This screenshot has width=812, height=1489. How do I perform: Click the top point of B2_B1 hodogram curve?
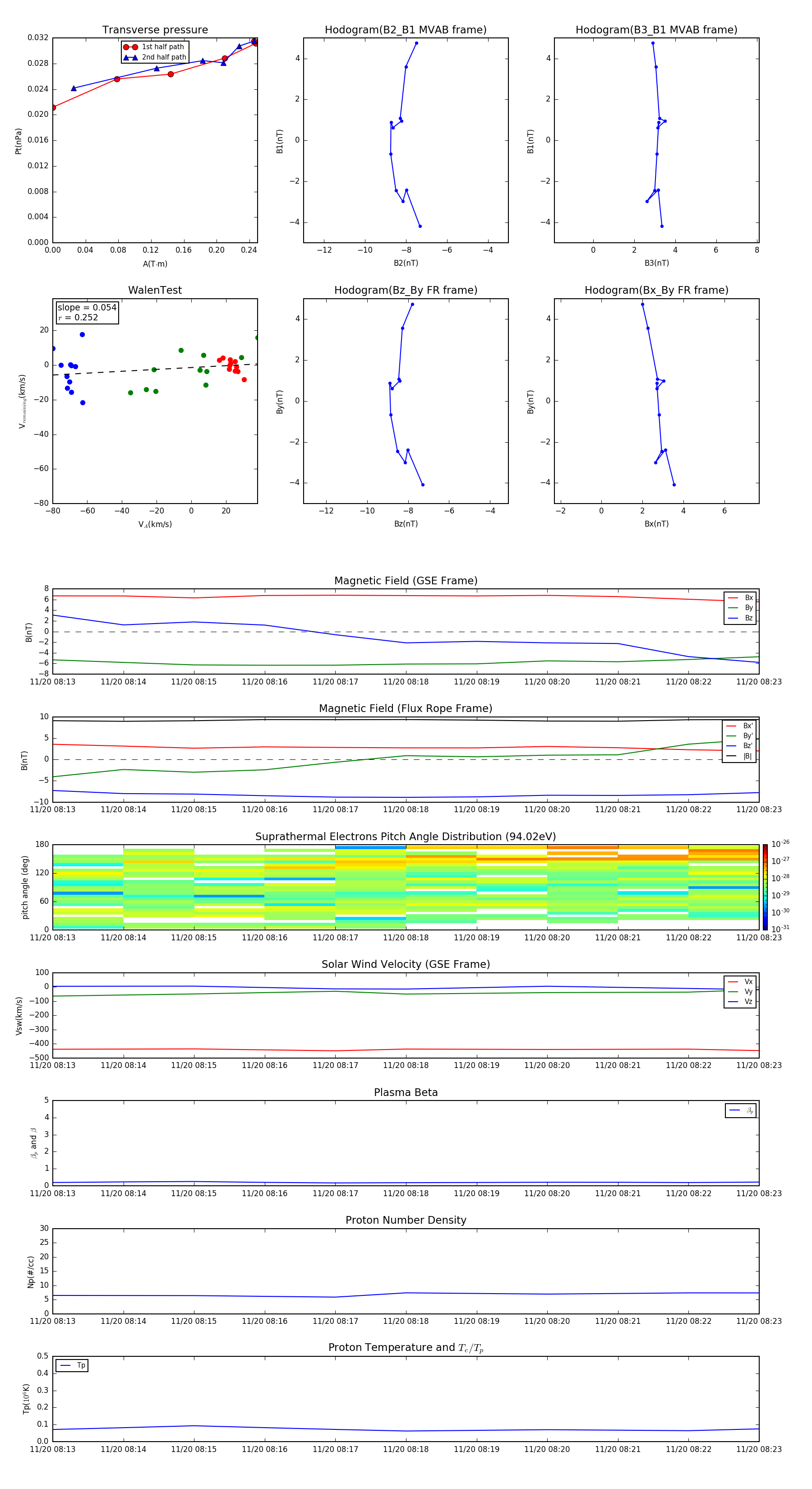coord(416,43)
